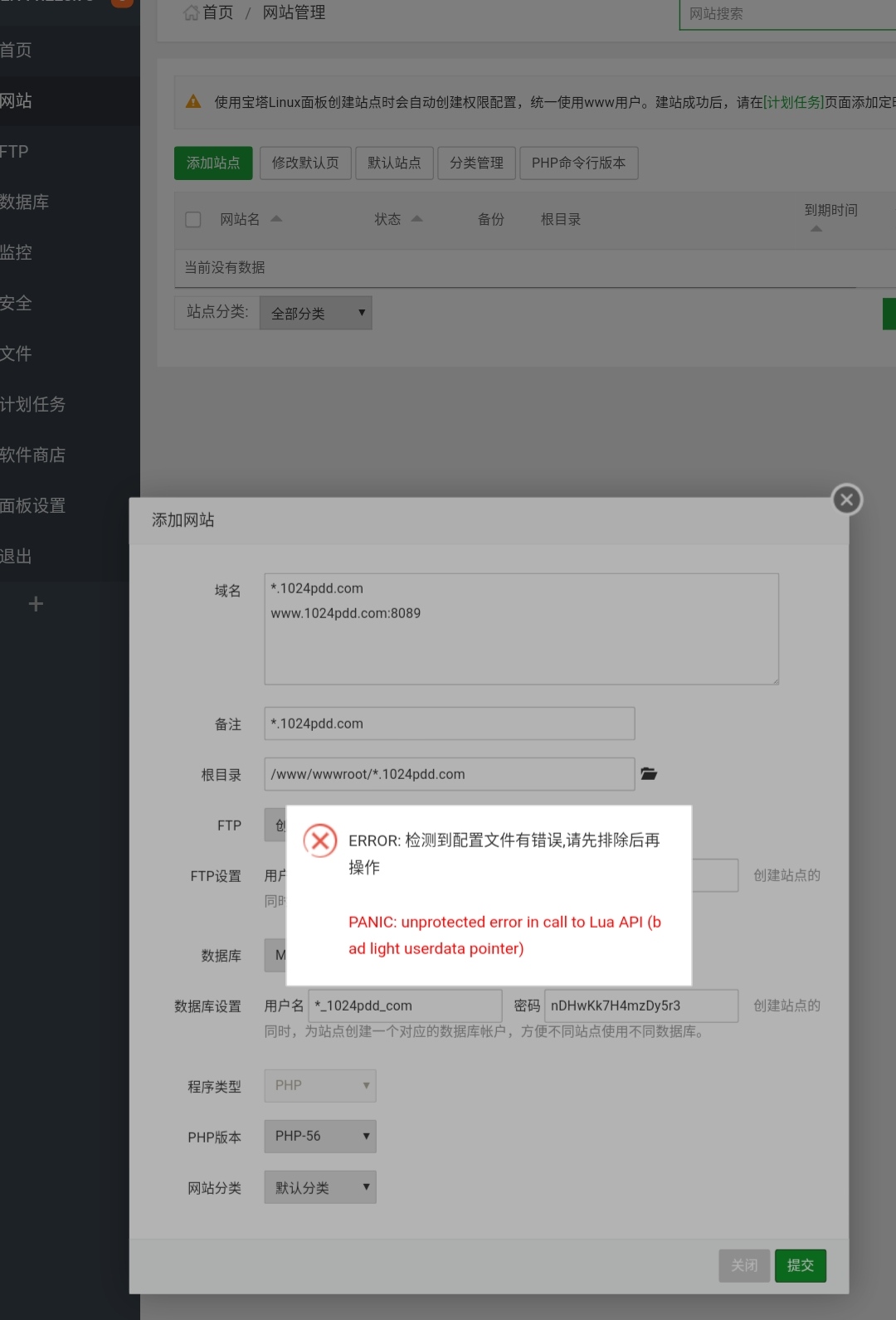
Task: Close the add-website dialog with X icon
Action: point(846,499)
